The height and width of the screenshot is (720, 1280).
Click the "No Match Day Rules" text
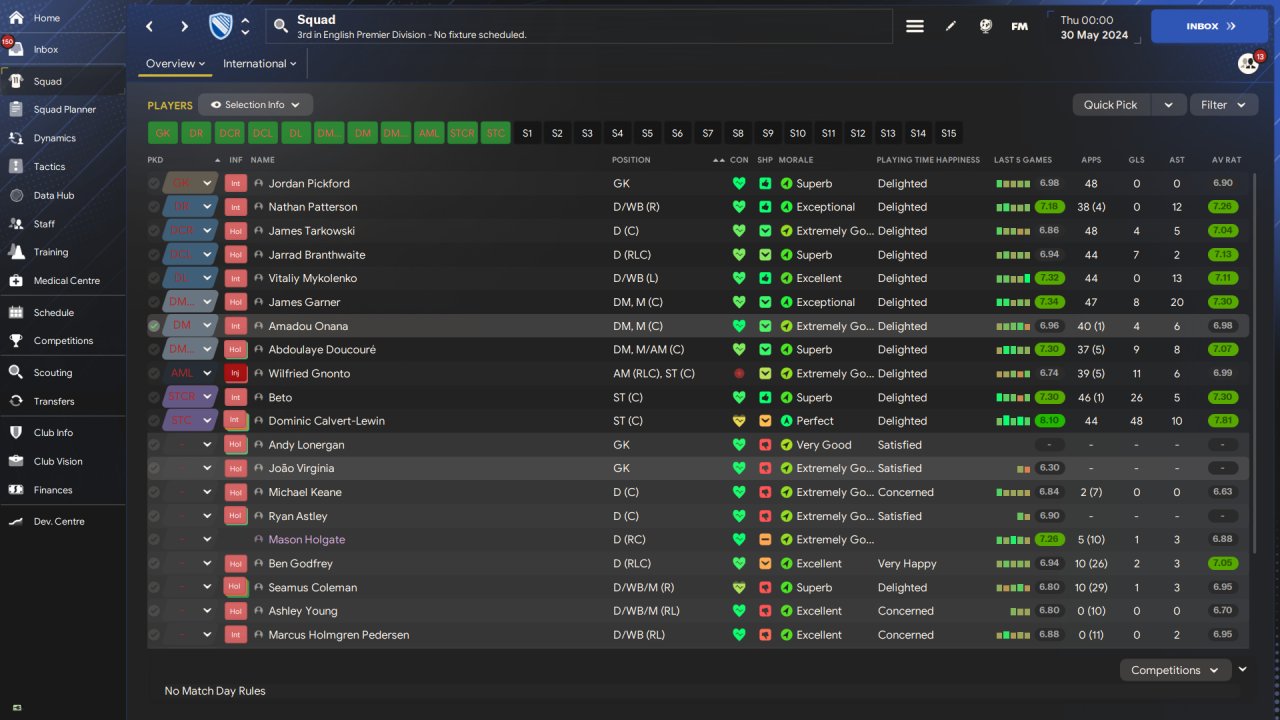[215, 691]
